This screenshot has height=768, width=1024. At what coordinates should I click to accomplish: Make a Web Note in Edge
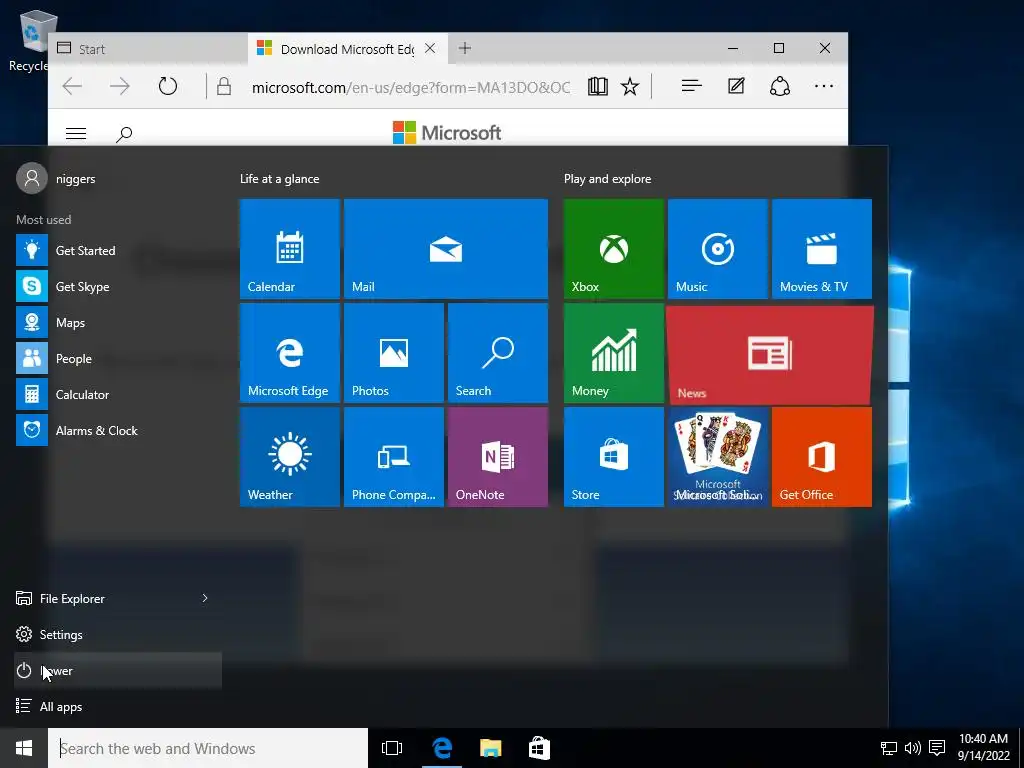point(736,86)
